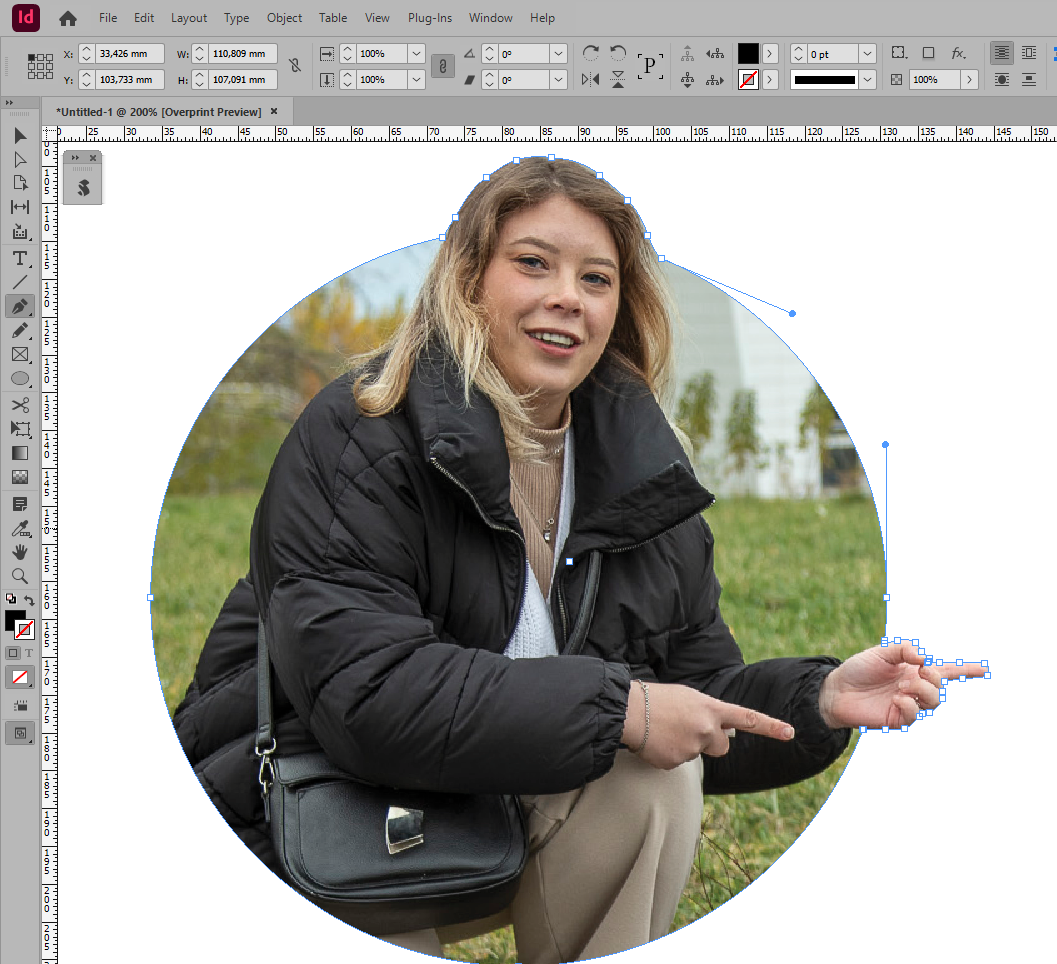Screen dimensions: 1057x964
Task: Flip the object vertically
Action: point(618,80)
